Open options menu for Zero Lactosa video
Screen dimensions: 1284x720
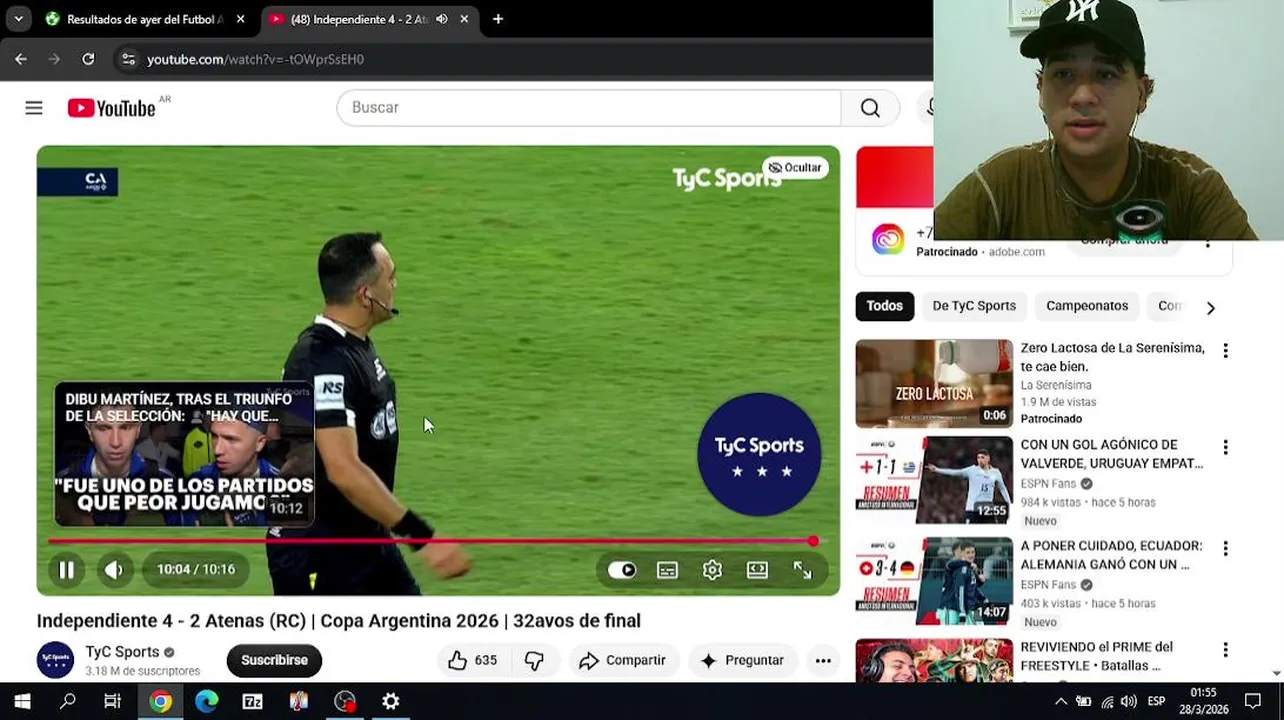point(1225,351)
